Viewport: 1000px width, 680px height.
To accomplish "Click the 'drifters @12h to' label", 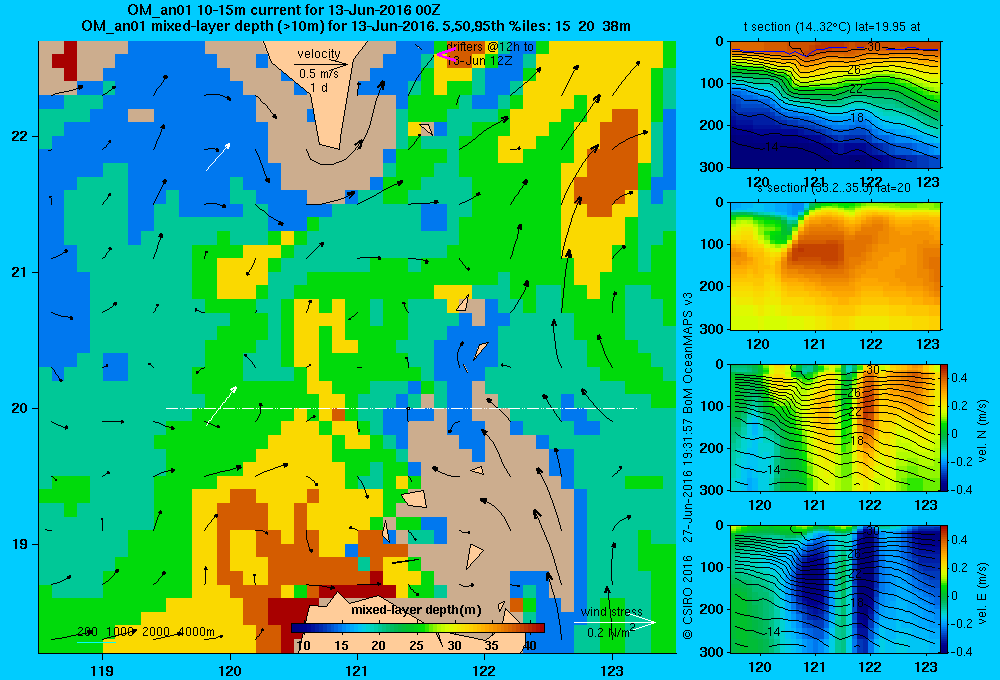I will [x=490, y=47].
